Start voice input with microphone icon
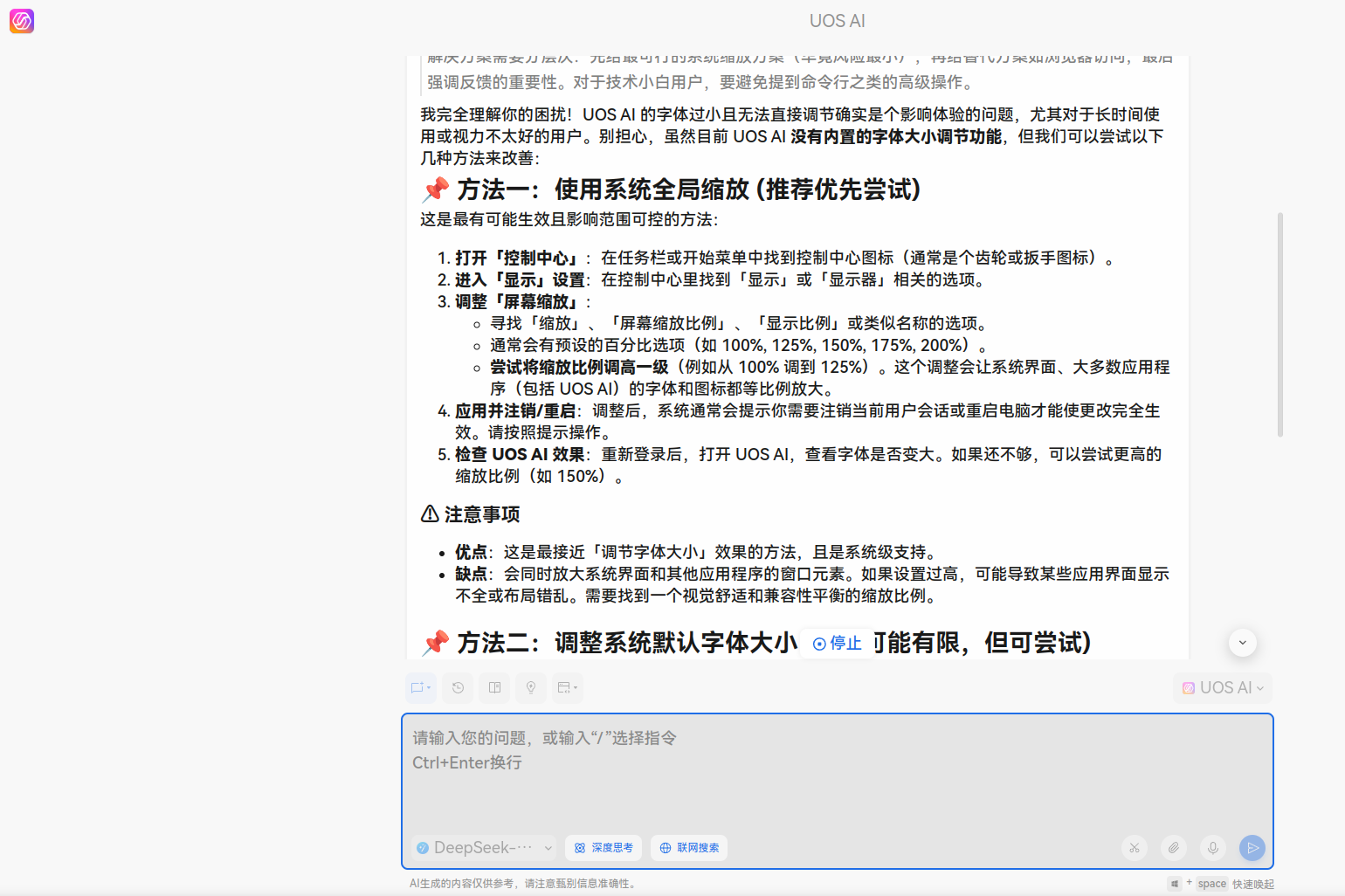Screen dimensions: 1345x896 [x=1213, y=848]
